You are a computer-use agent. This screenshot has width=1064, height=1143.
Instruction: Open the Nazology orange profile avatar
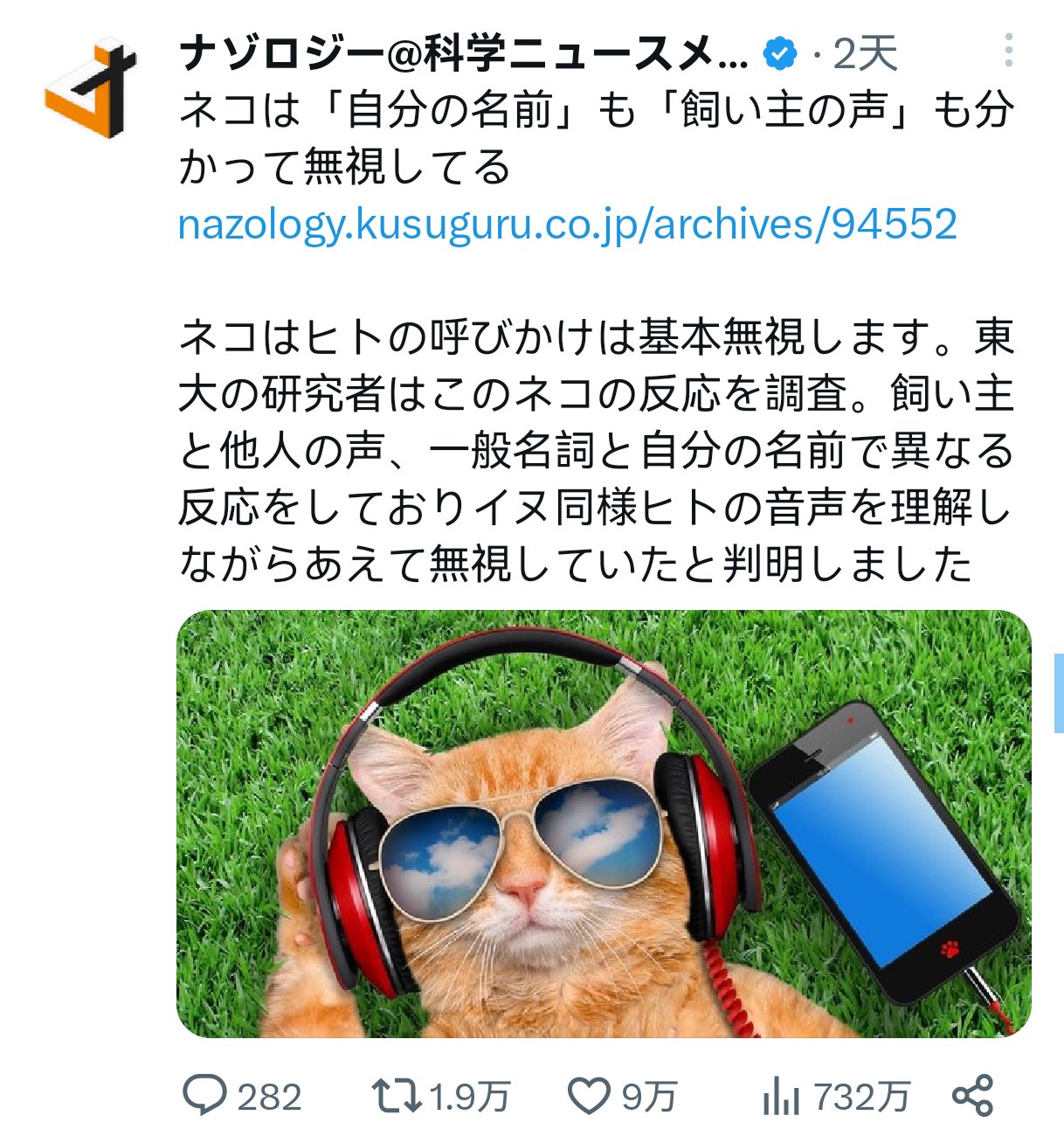click(x=90, y=87)
